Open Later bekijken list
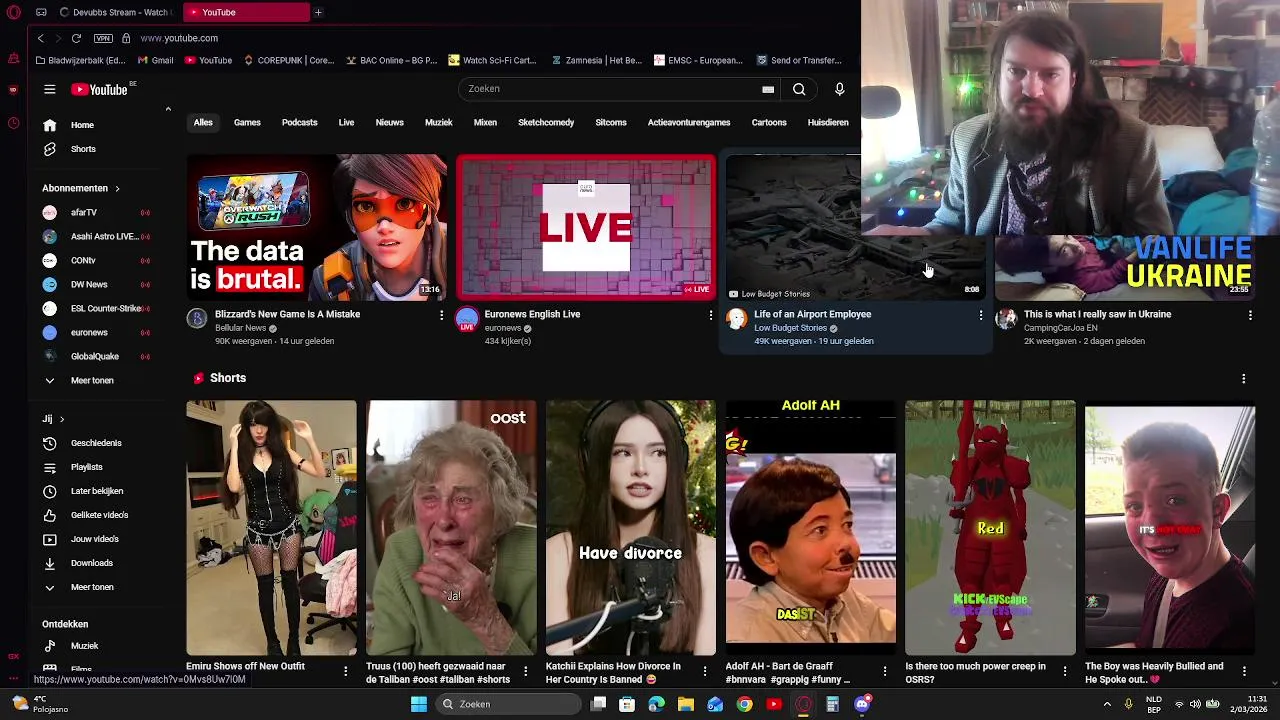Screen dimensions: 1280x720 click(97, 491)
